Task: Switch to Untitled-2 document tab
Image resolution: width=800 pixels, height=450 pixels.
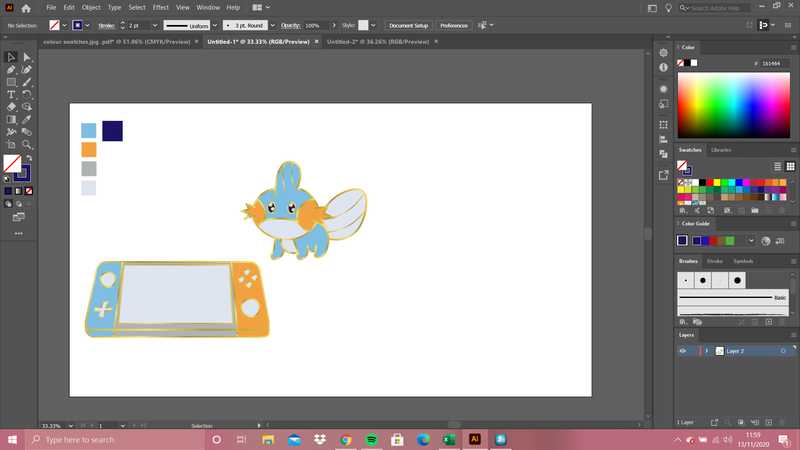Action: [x=378, y=42]
